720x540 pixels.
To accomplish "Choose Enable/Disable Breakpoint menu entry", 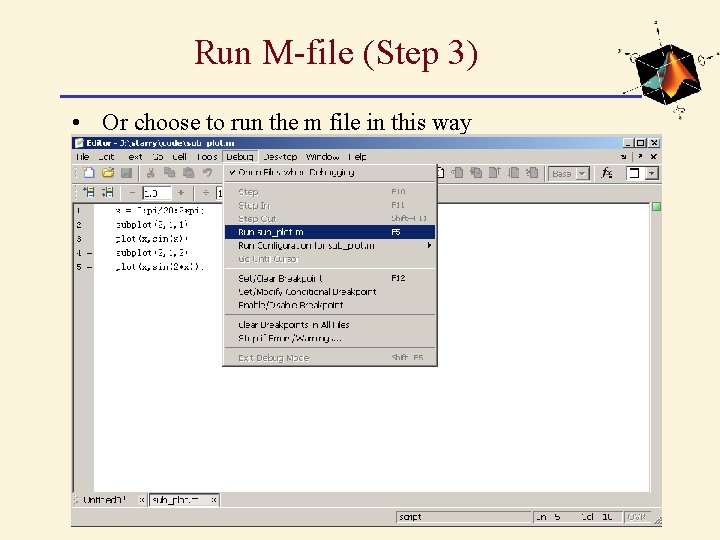I will pyautogui.click(x=330, y=305).
